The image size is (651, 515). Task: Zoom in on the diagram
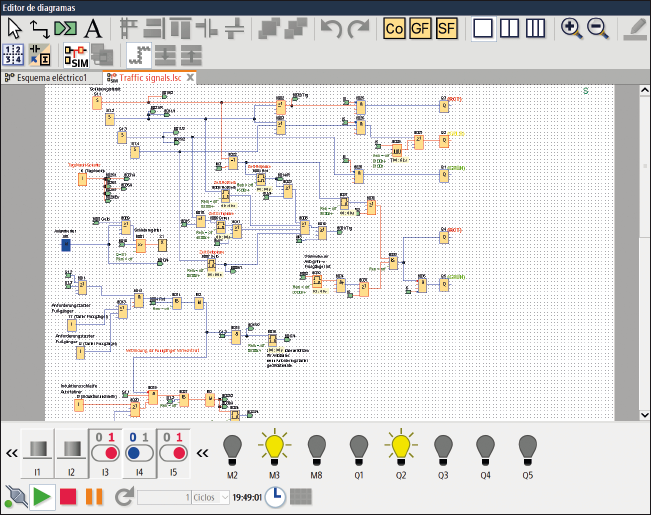click(x=572, y=28)
